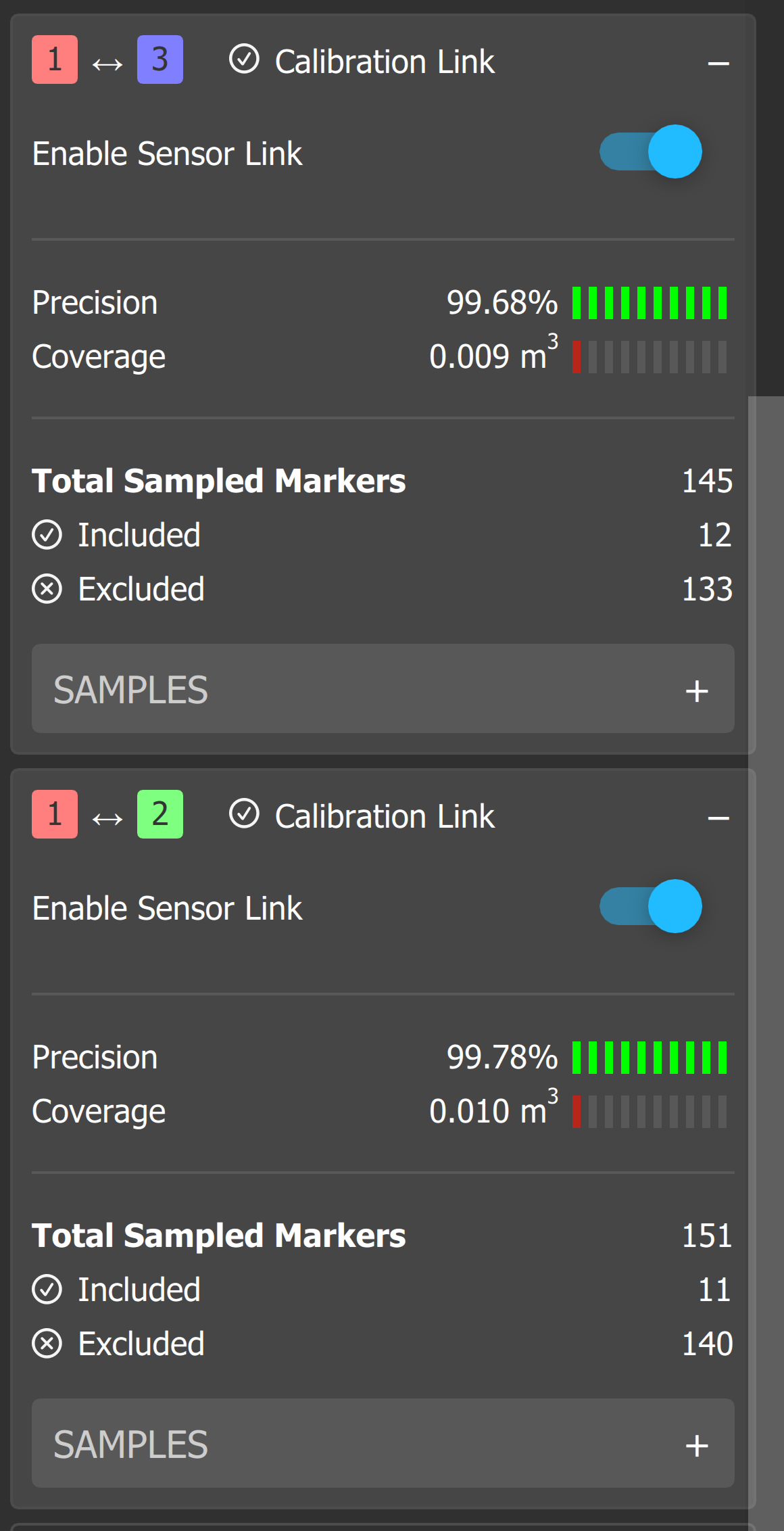The image size is (784, 1531).
Task: Collapse the 1↔2 Calibration Link panel
Action: (718, 818)
